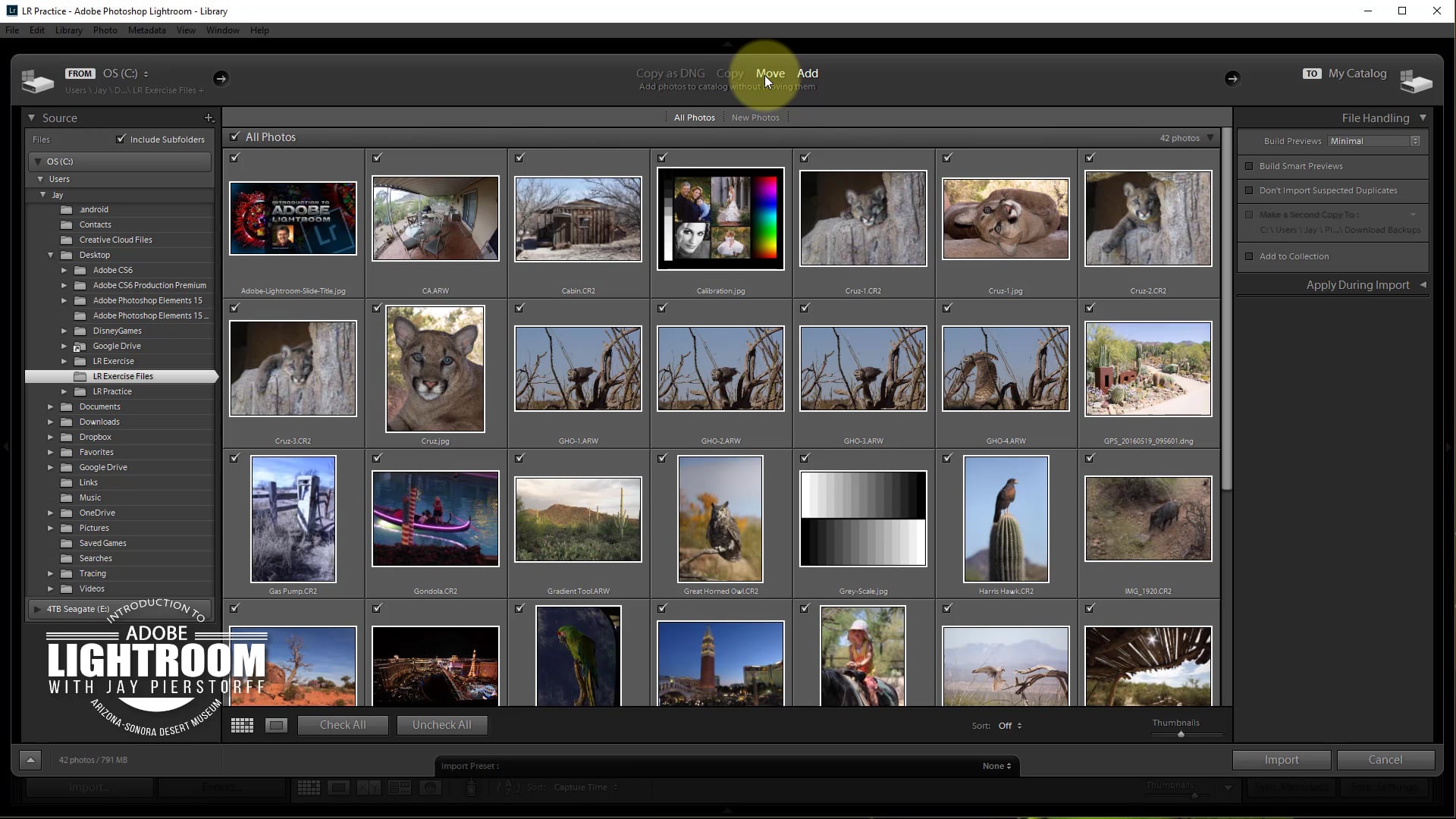
Task: Open the Build Previews Minimal dropdown
Action: tap(1374, 141)
